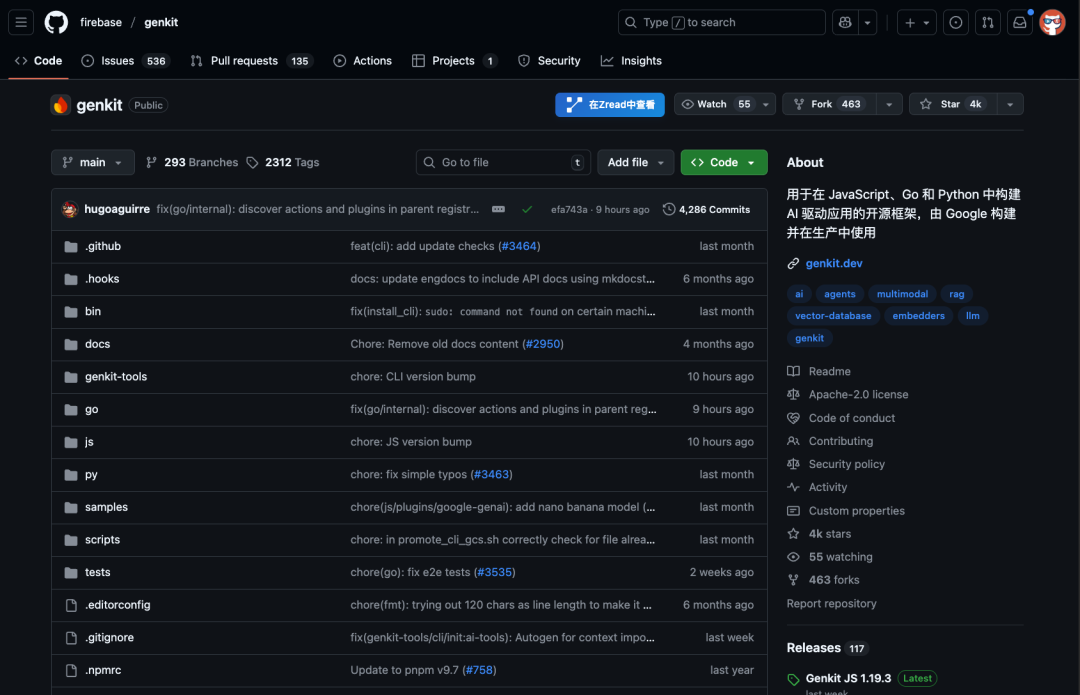
Task: Open the issues icon in header
Action: pos(955,22)
